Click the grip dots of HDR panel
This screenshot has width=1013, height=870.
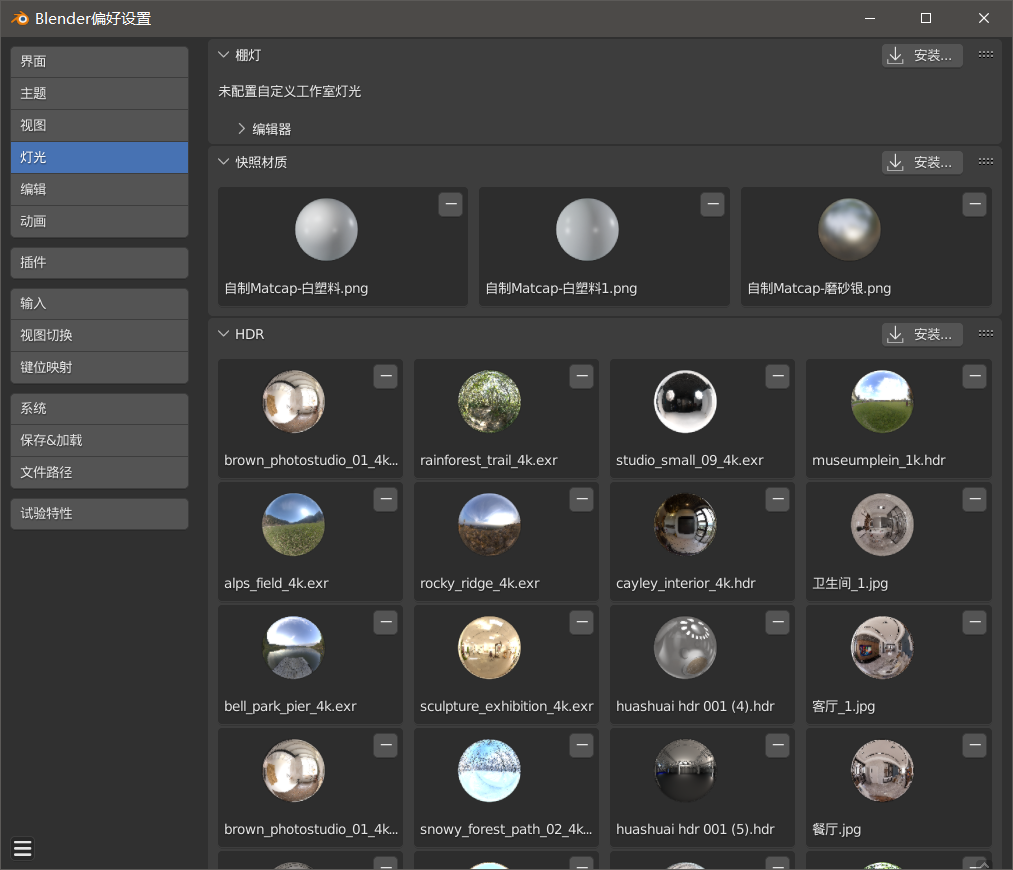pyautogui.click(x=986, y=333)
